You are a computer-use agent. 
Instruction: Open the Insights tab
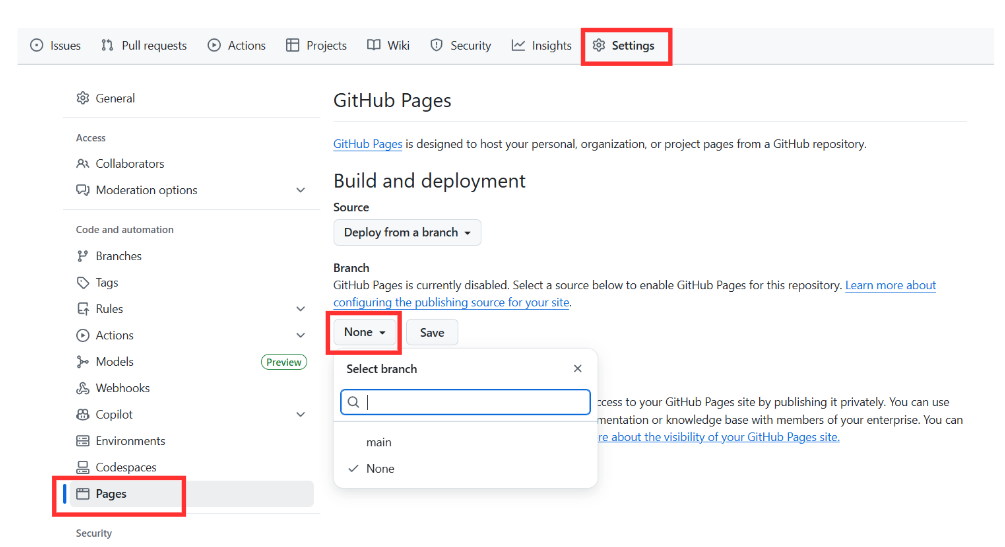point(542,46)
